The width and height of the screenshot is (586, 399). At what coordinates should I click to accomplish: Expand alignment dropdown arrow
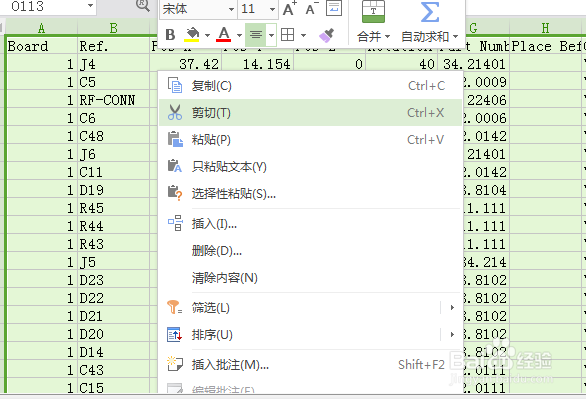(271, 35)
